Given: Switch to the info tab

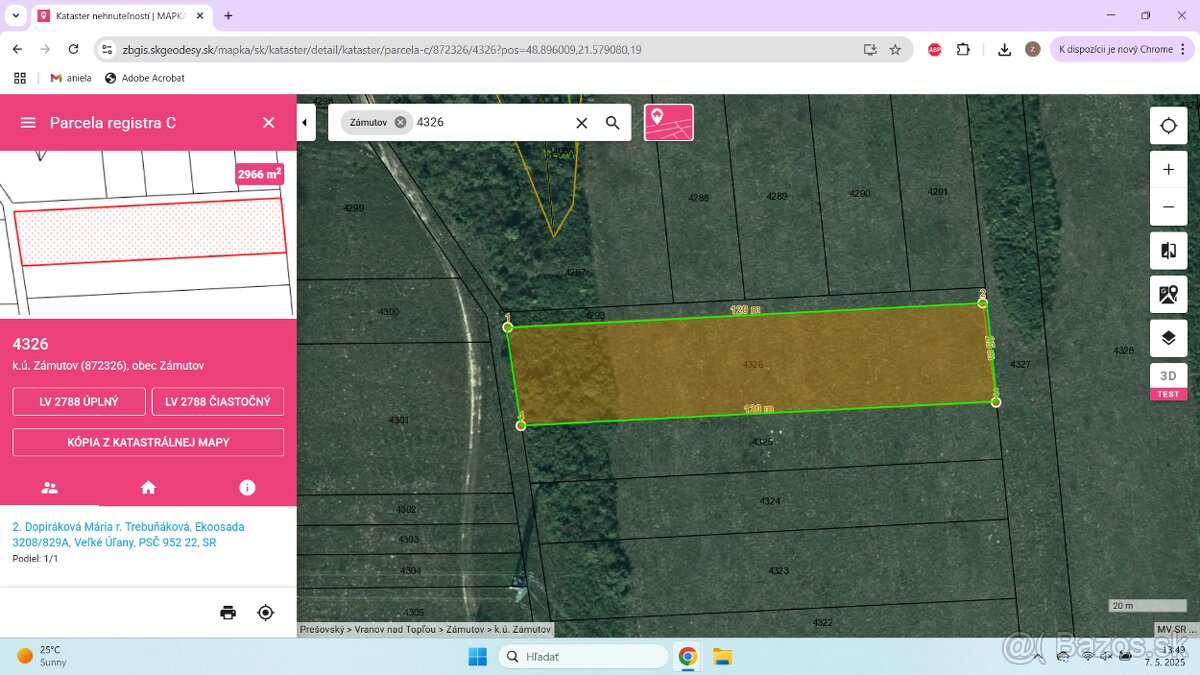Looking at the screenshot, I should point(247,488).
